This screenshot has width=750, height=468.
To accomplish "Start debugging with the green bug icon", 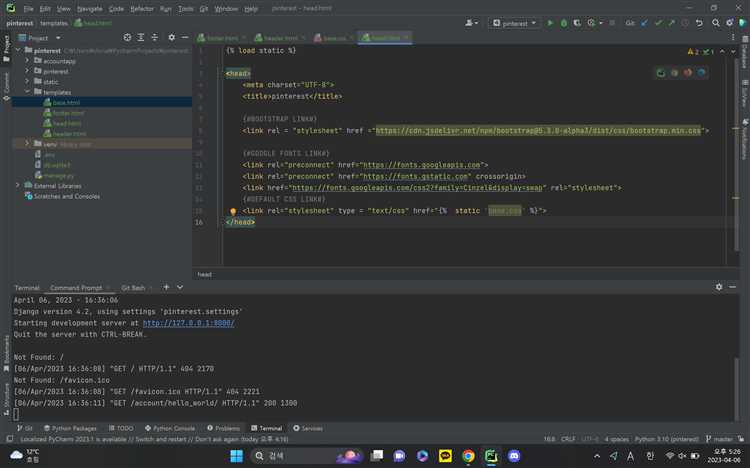I will (x=563, y=23).
